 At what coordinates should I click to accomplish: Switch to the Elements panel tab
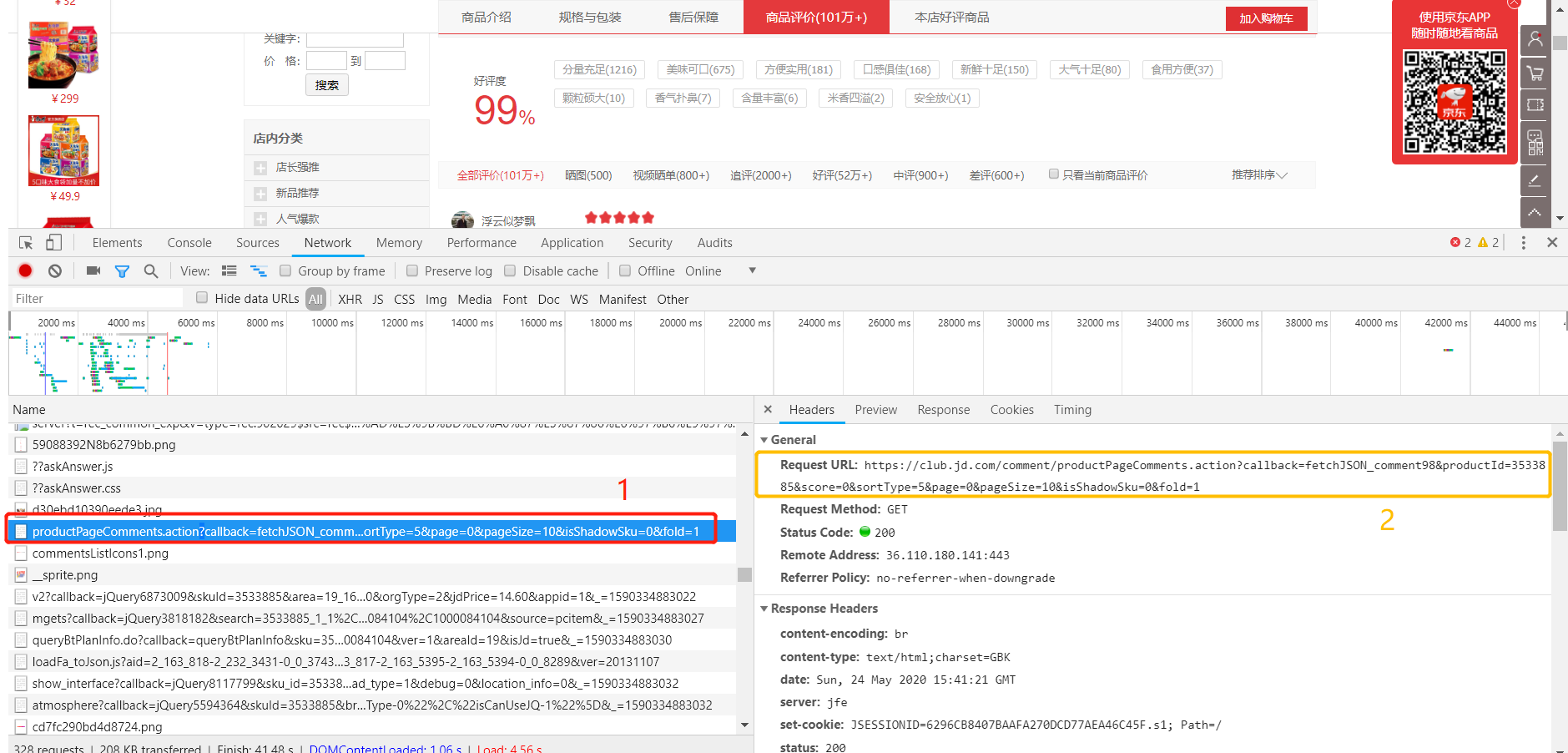click(118, 243)
